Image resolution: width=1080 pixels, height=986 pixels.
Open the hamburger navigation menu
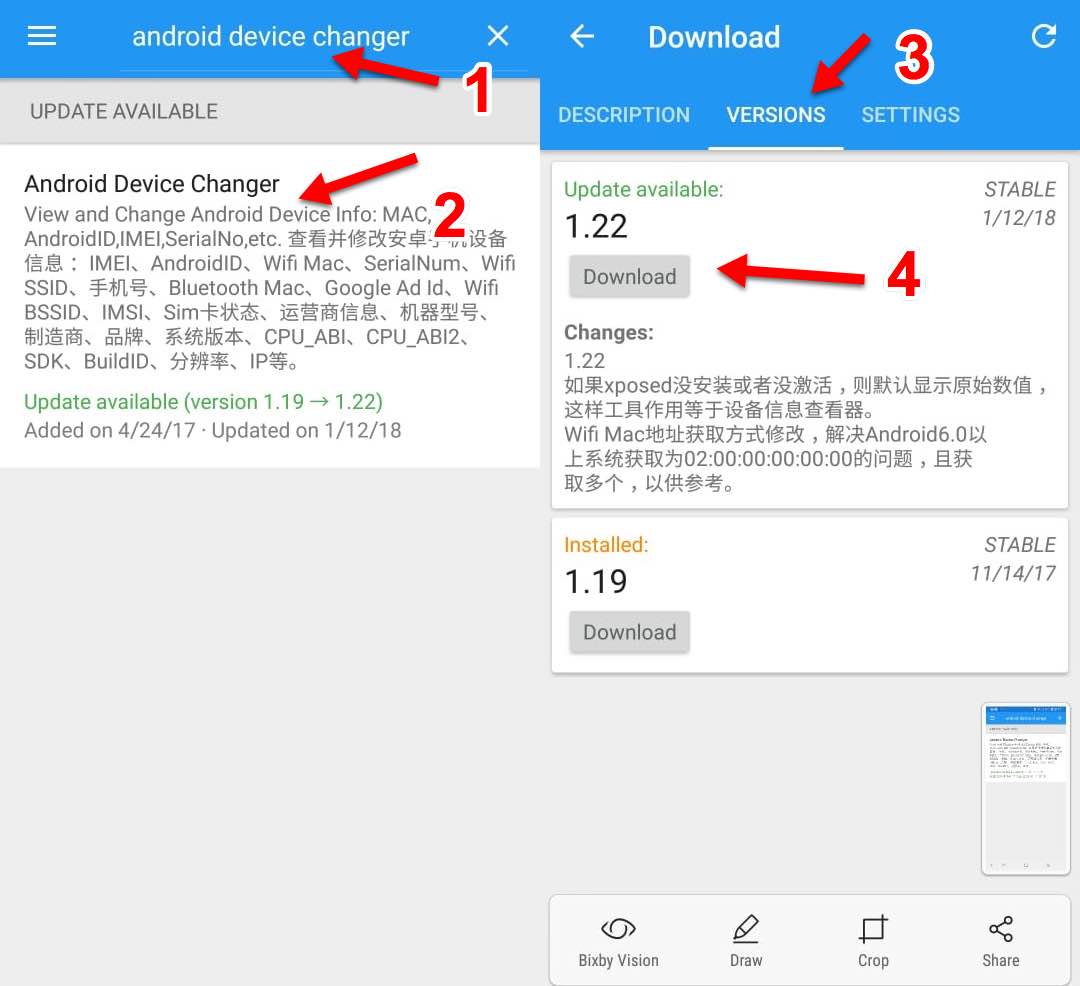click(41, 36)
